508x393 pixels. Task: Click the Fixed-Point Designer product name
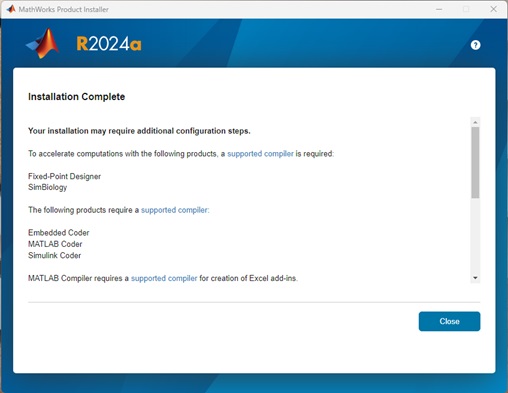(x=64, y=176)
